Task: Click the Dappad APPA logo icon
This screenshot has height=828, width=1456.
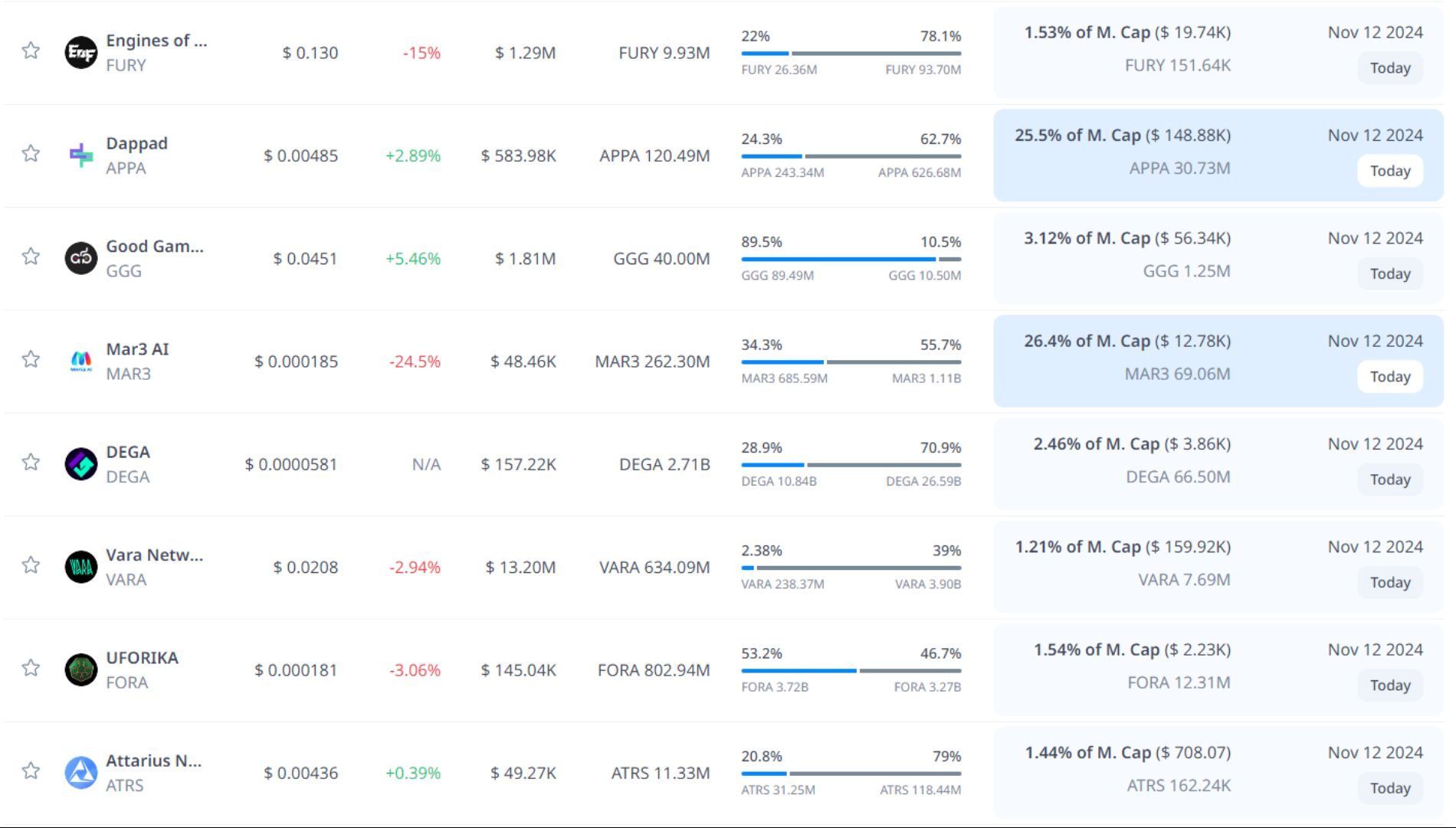Action: (80, 155)
